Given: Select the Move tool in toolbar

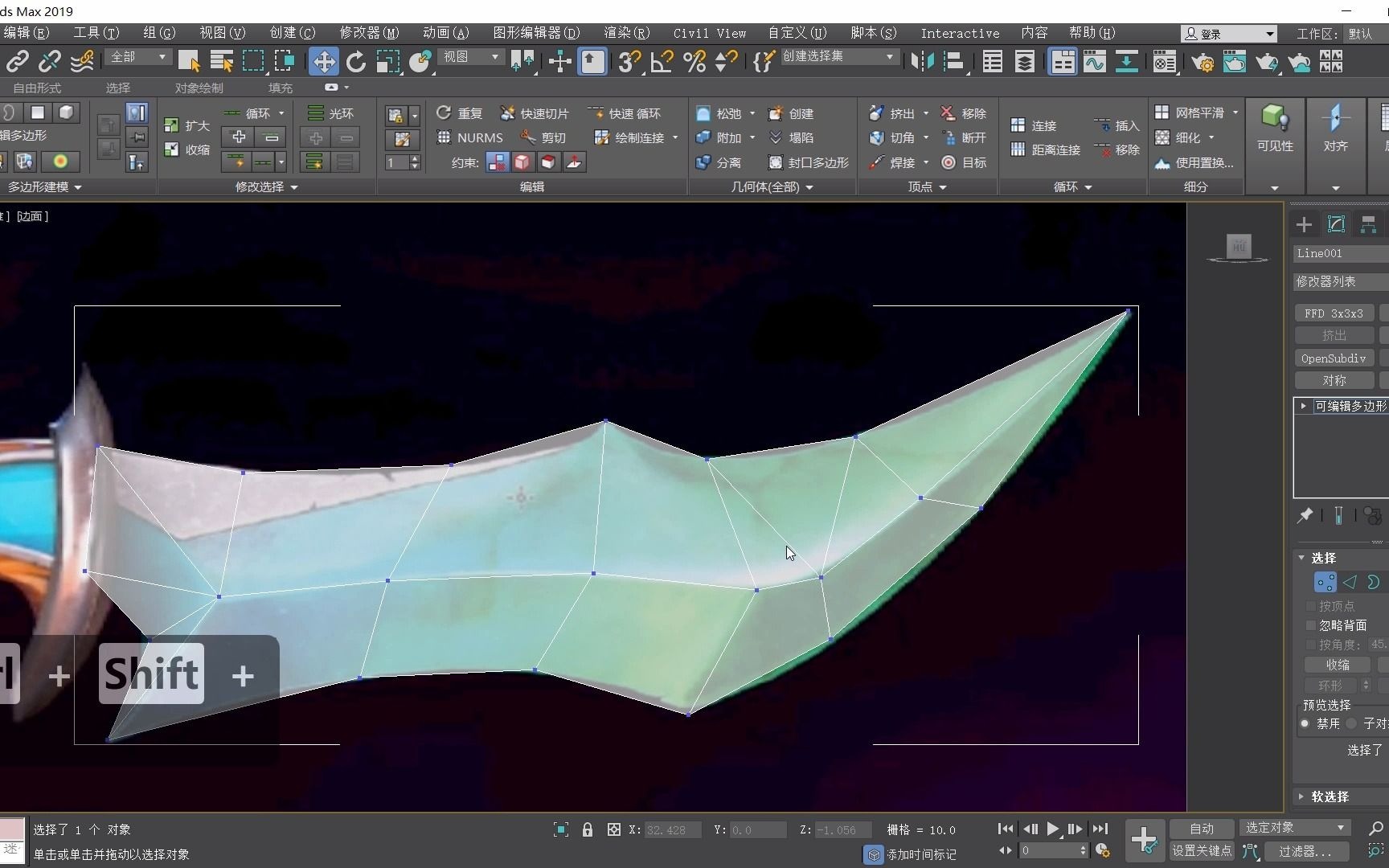Looking at the screenshot, I should (323, 62).
